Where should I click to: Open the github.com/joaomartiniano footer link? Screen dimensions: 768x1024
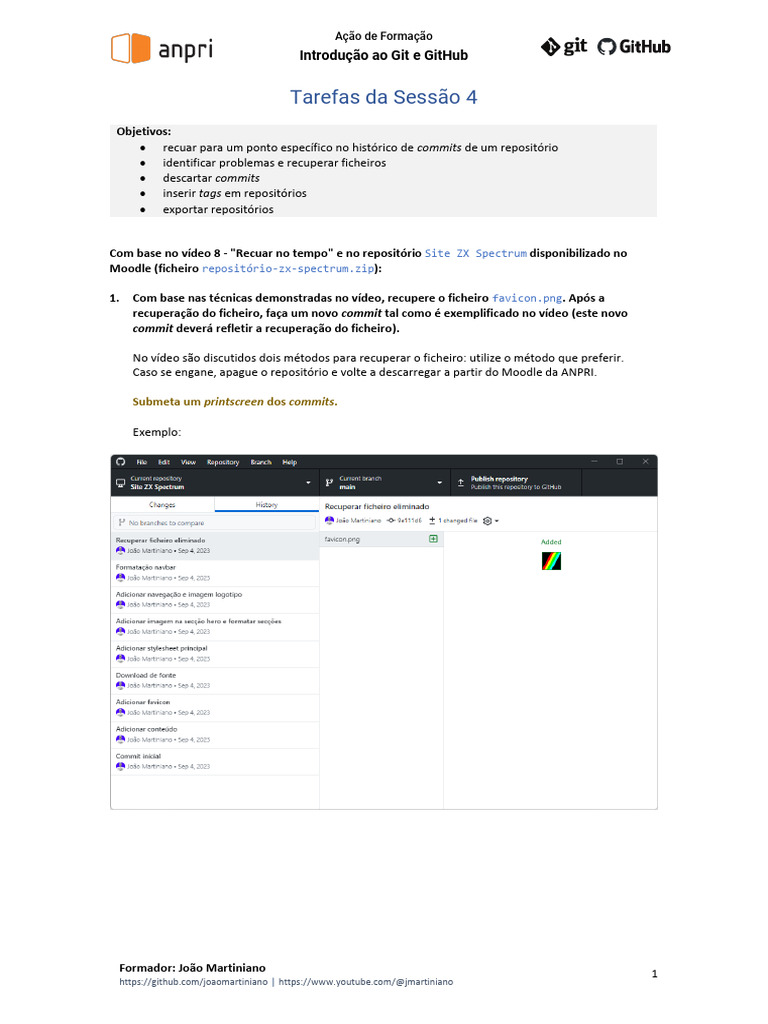[x=193, y=982]
